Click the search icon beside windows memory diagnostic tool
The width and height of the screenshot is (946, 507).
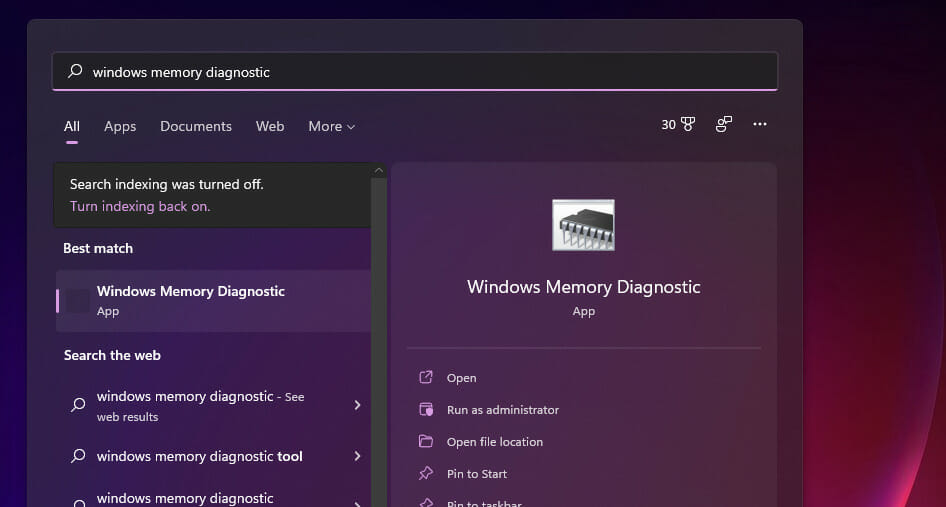point(78,456)
